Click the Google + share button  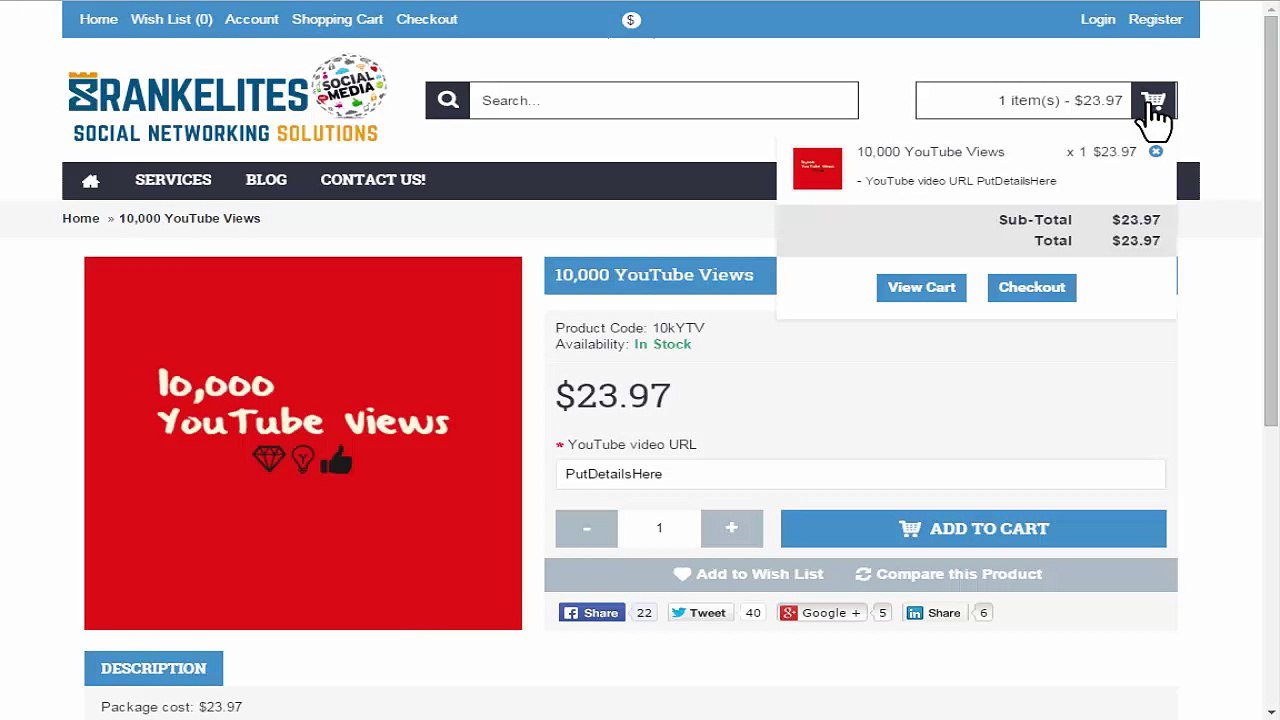[822, 613]
